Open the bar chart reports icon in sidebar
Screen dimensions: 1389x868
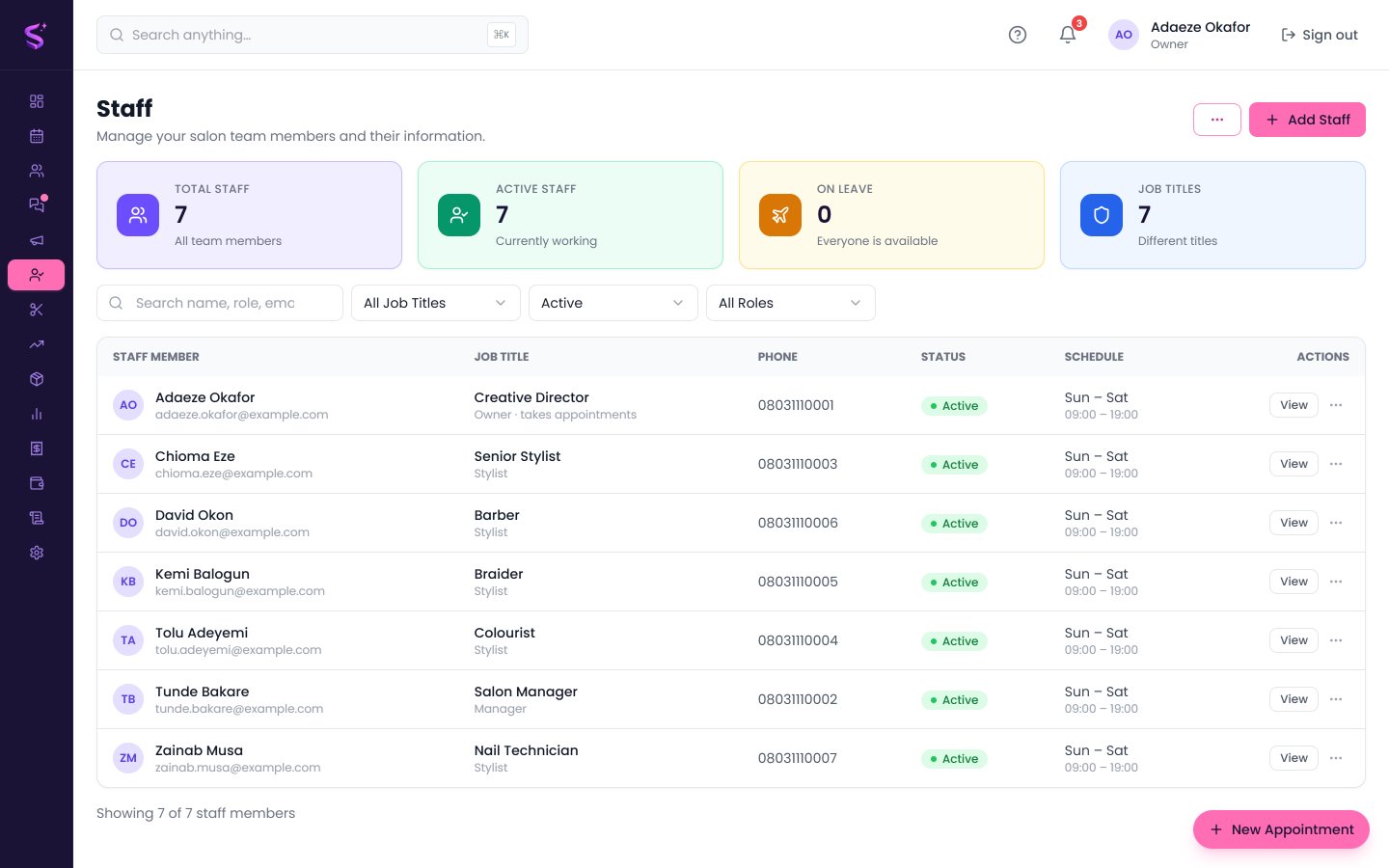[x=37, y=414]
